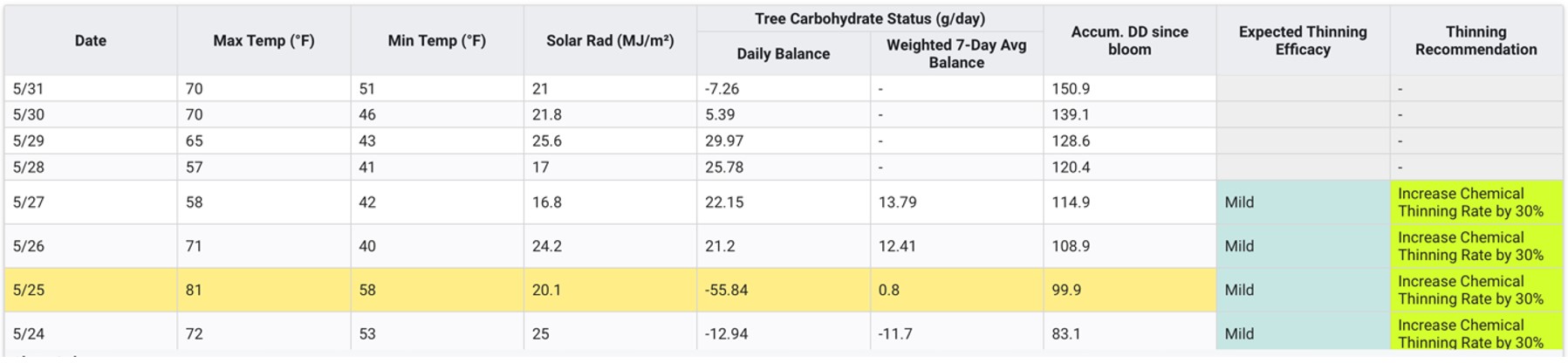Click the Accum. DD since bloom header
This screenshot has height=363, width=1568.
pos(1129,40)
